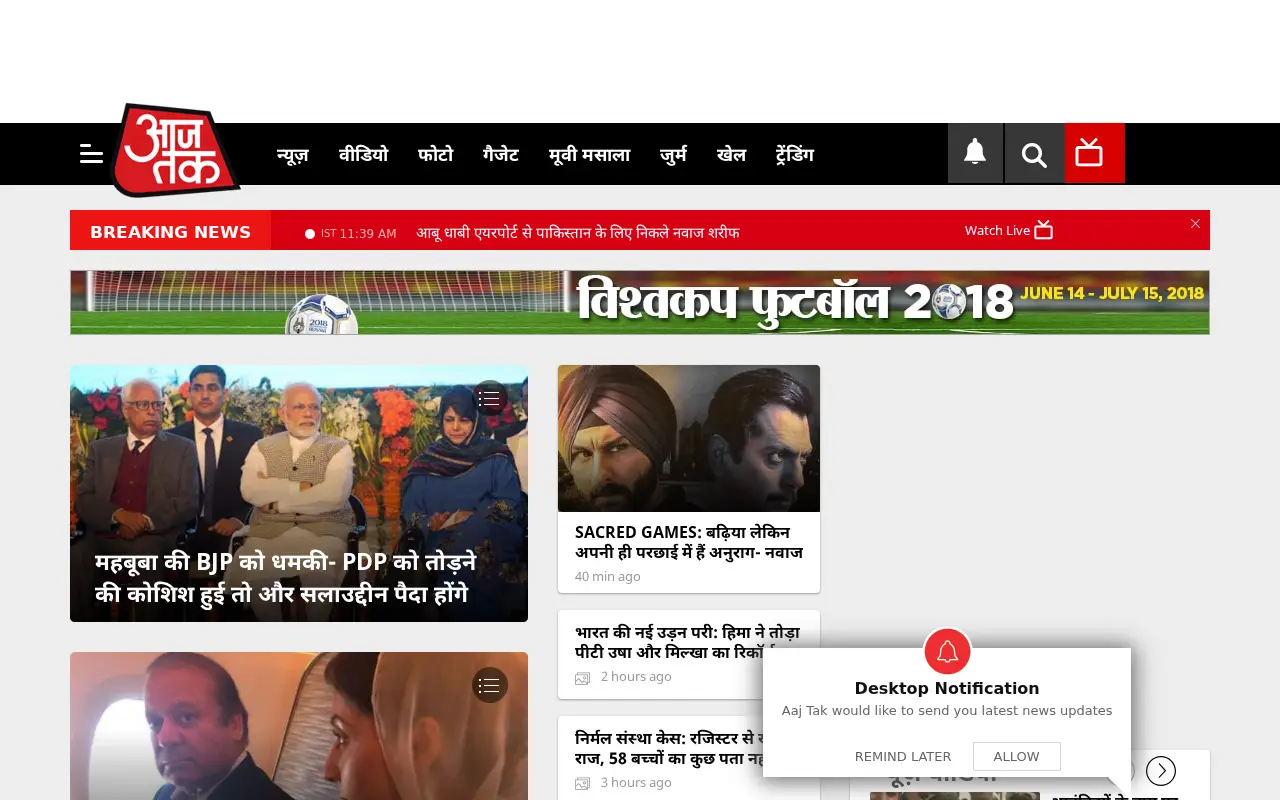Click the BREAKING NEWS label
This screenshot has height=800, width=1280.
click(x=170, y=231)
